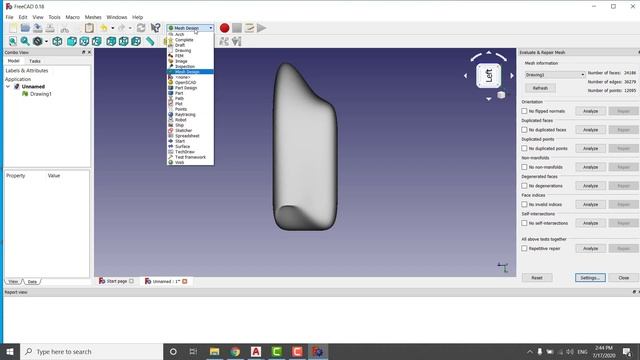640x360 pixels.
Task: Click the Fit selection magnifier icon
Action: (25, 41)
